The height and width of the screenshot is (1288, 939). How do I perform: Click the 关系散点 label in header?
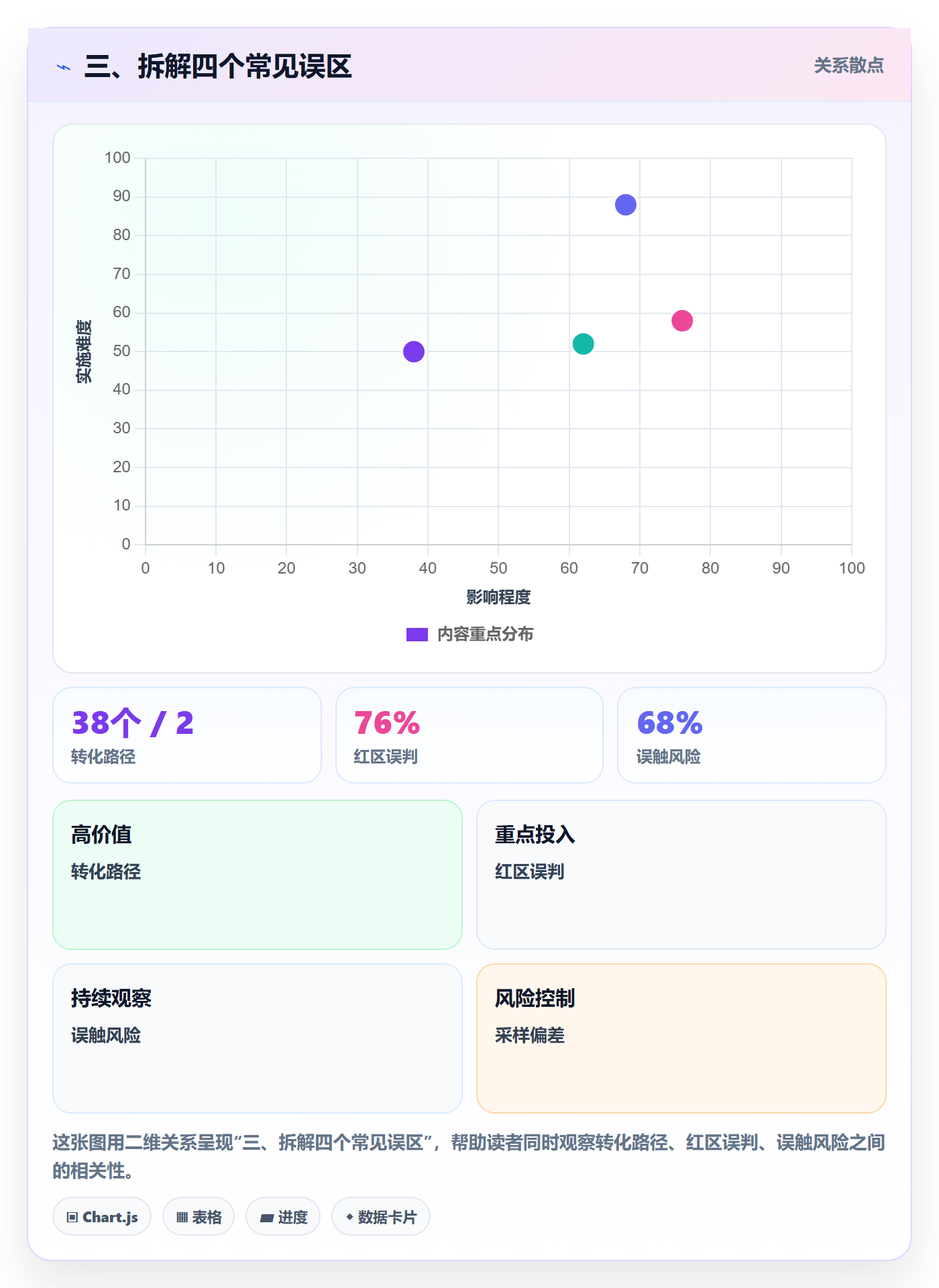click(x=848, y=66)
